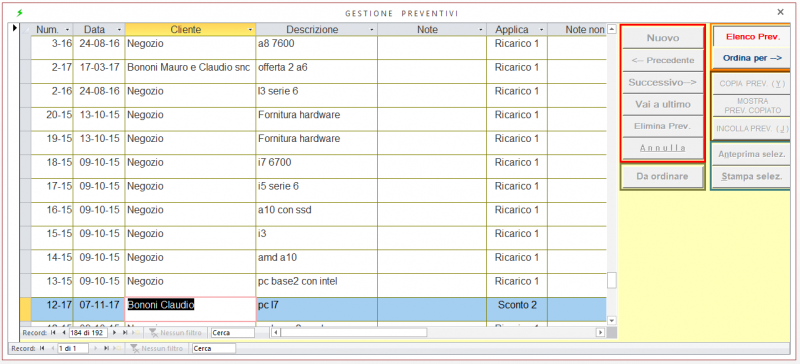The width and height of the screenshot is (800, 364).
Task: Click the pc base2 con intel description cell
Action: [317, 285]
